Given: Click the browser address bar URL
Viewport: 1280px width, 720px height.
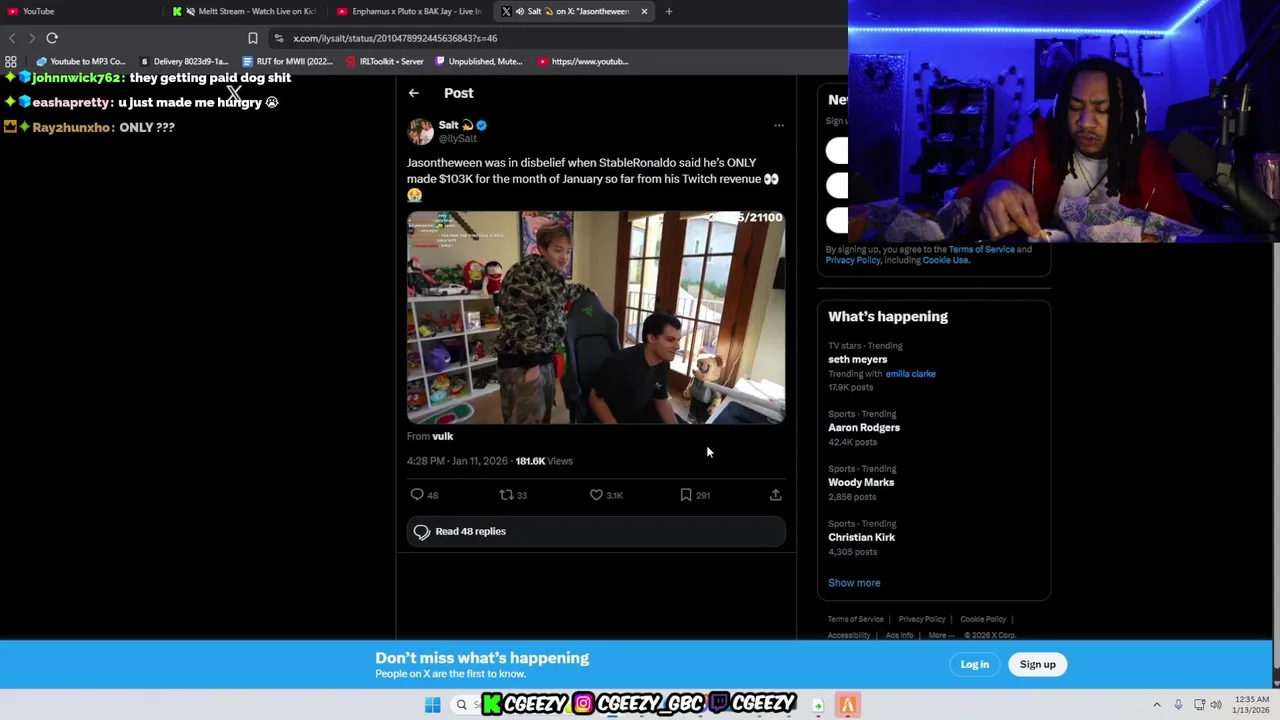Looking at the screenshot, I should (x=395, y=38).
